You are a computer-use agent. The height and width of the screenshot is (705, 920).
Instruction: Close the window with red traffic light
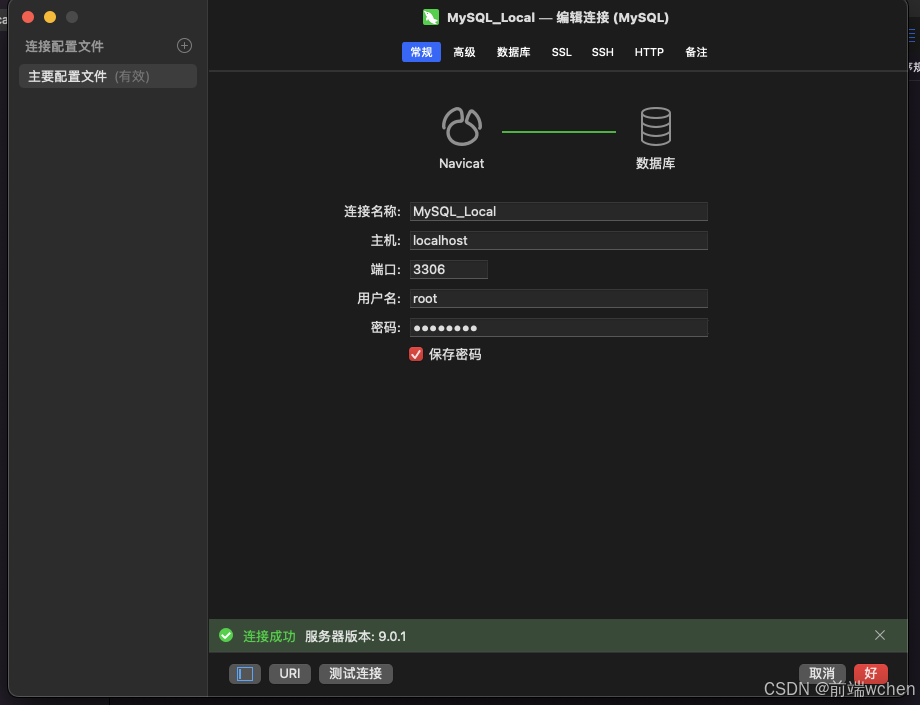point(28,17)
